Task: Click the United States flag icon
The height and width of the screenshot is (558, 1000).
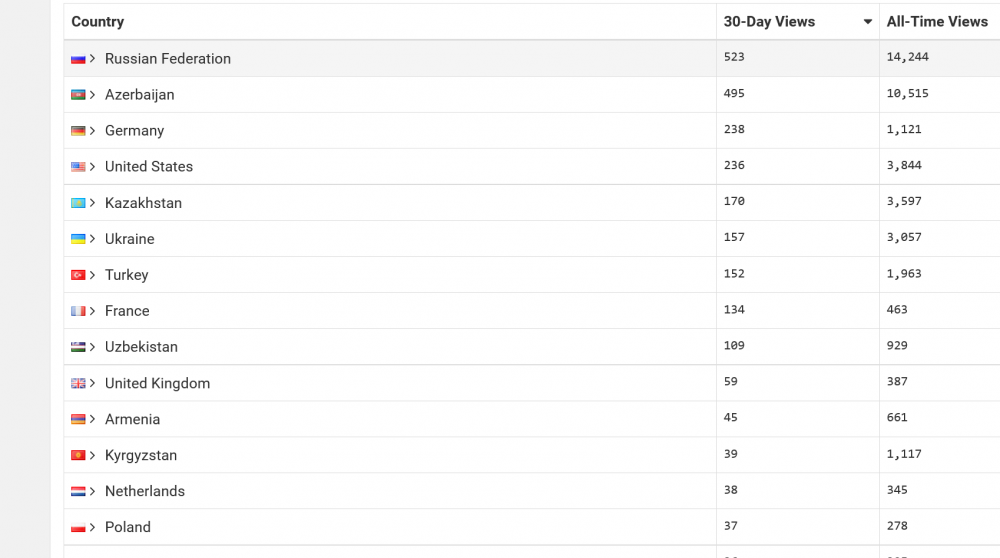Action: click(78, 167)
